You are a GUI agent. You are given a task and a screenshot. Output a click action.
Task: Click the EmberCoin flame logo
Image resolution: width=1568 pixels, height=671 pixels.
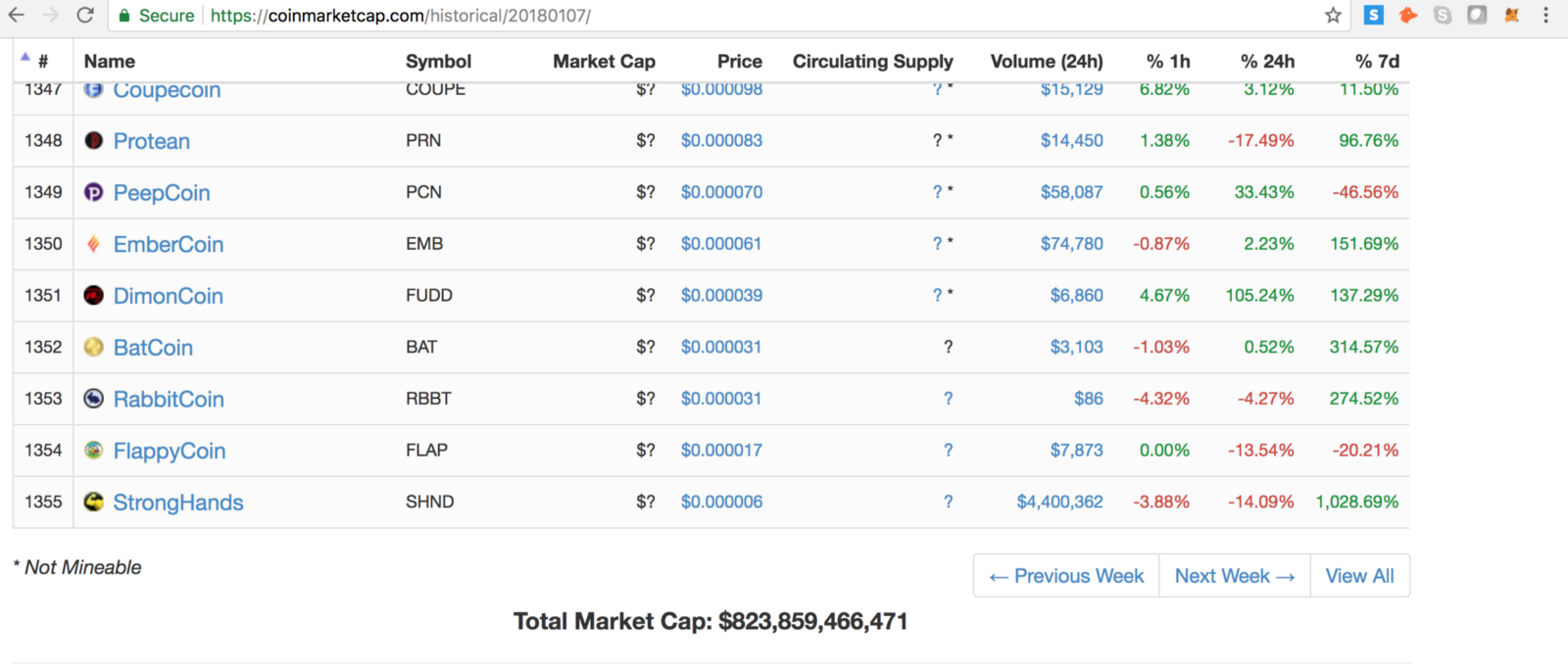(93, 244)
